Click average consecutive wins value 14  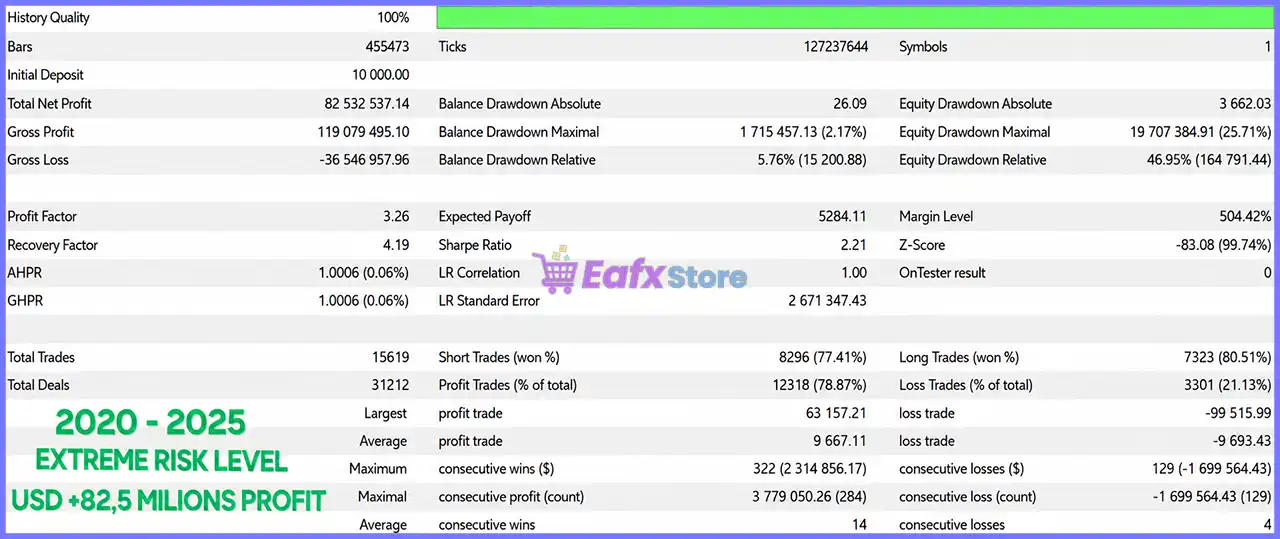click(x=860, y=525)
